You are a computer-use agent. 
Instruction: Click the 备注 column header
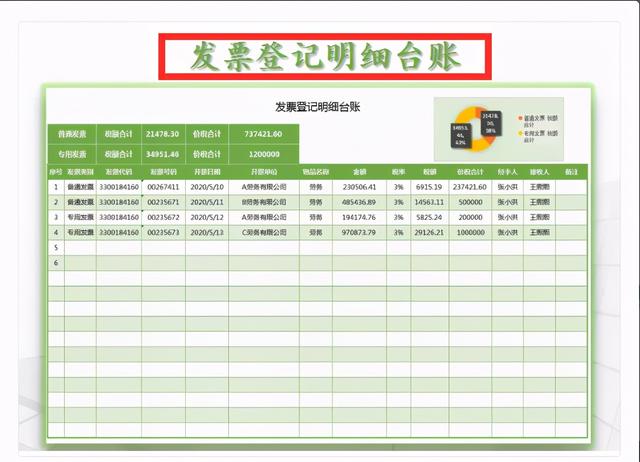571,172
